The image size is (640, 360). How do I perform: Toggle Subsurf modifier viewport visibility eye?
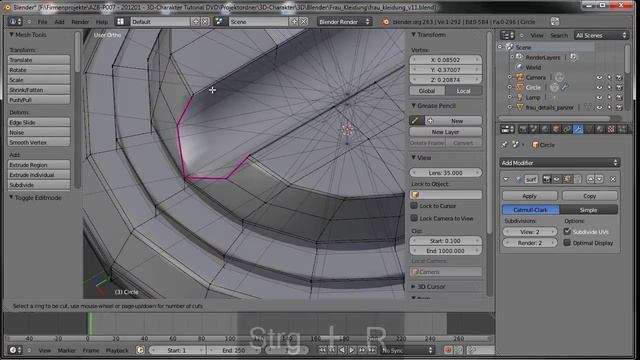click(x=556, y=179)
